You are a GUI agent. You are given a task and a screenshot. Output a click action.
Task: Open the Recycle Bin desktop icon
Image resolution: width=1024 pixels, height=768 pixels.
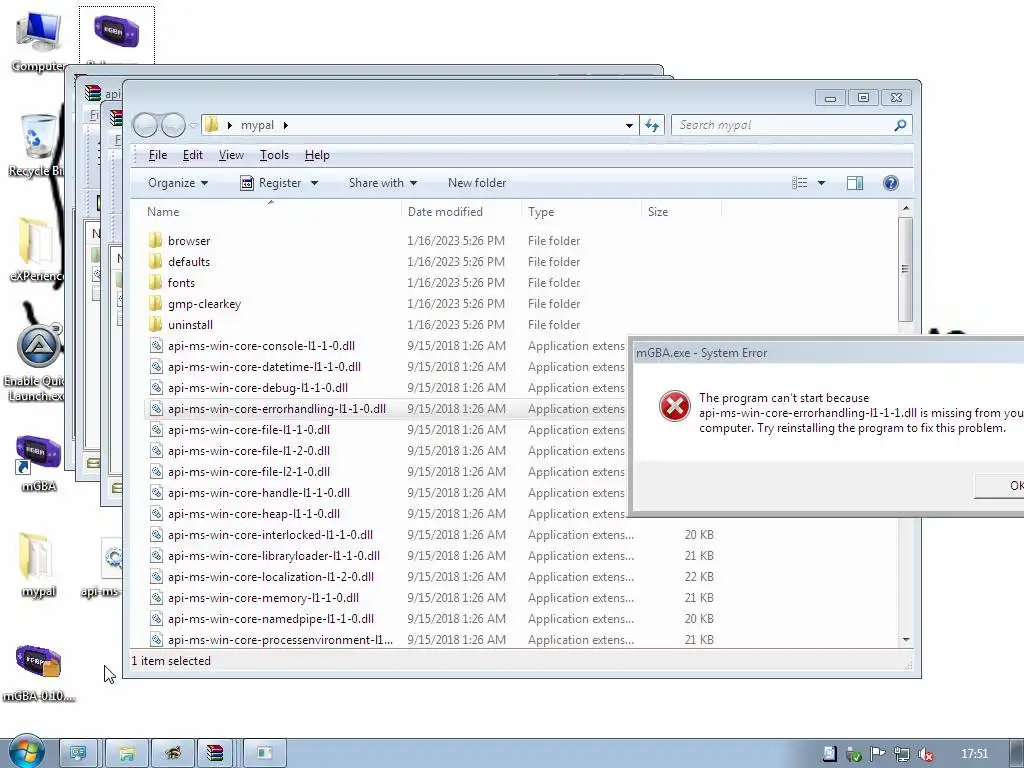click(37, 145)
